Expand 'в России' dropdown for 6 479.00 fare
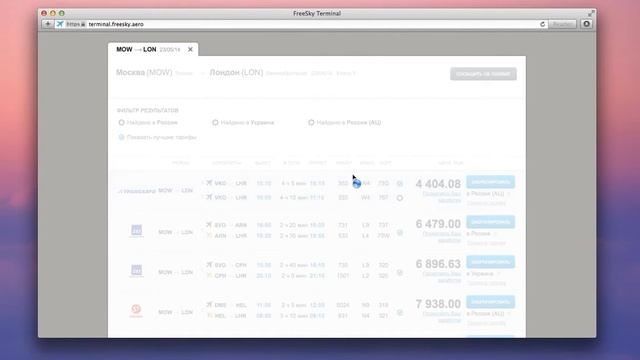This screenshot has width=640, height=360. [482, 233]
